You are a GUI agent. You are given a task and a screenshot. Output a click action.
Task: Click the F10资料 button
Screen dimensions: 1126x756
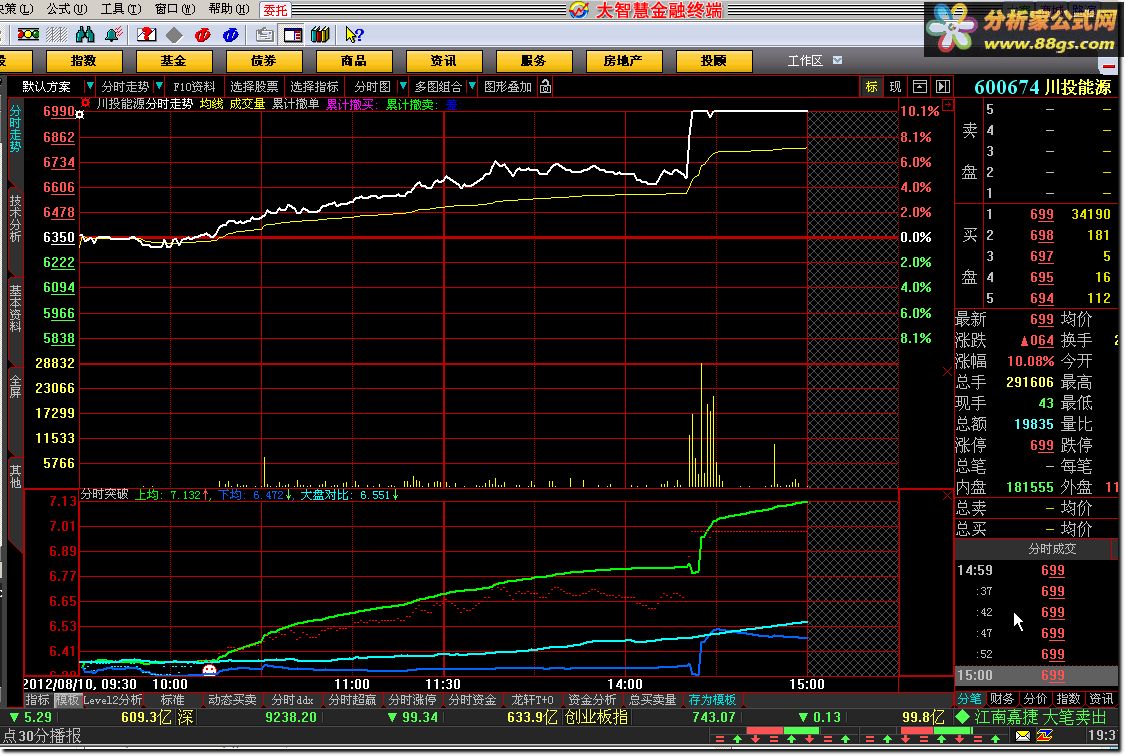pos(194,87)
